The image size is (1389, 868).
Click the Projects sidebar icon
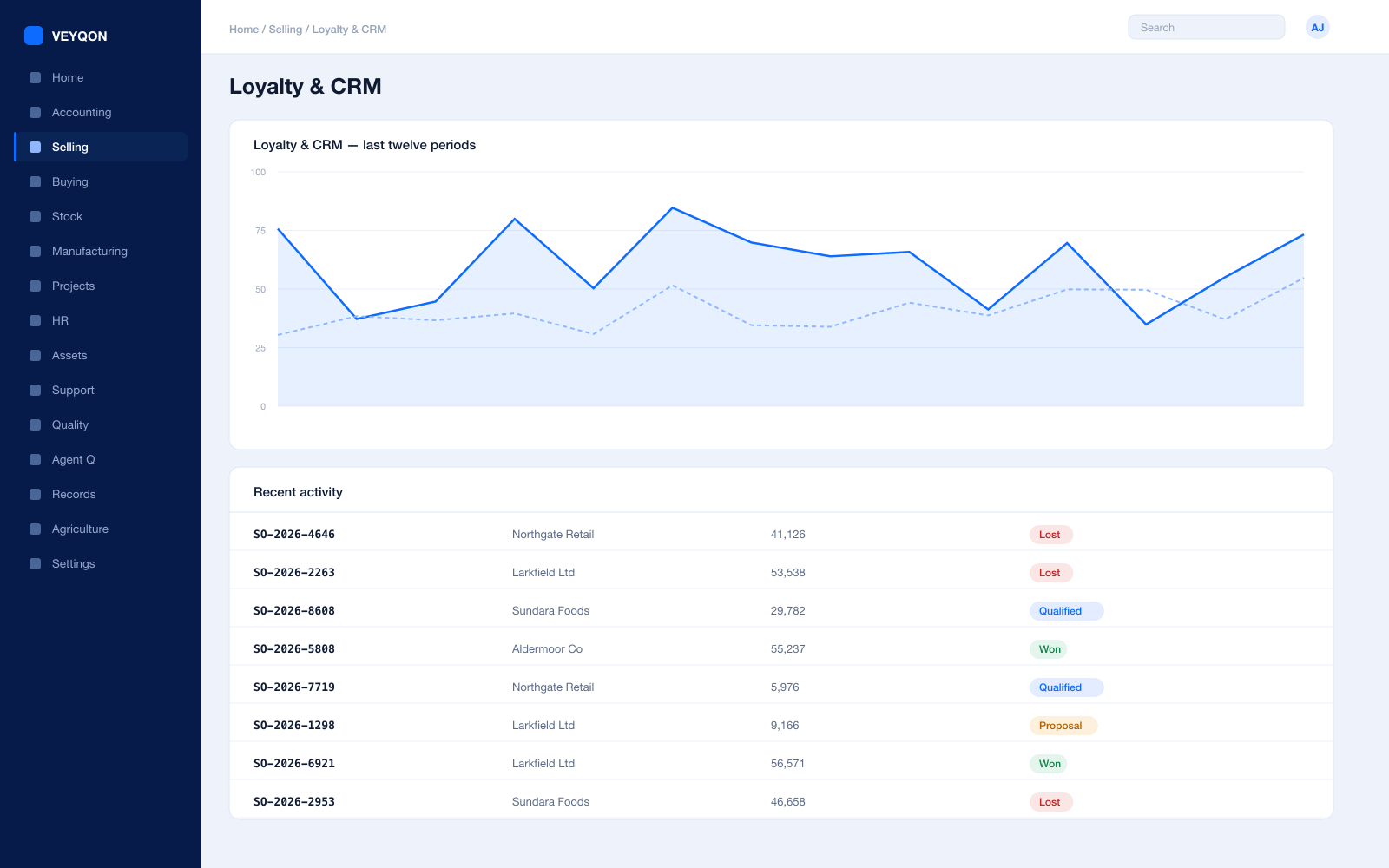(35, 286)
